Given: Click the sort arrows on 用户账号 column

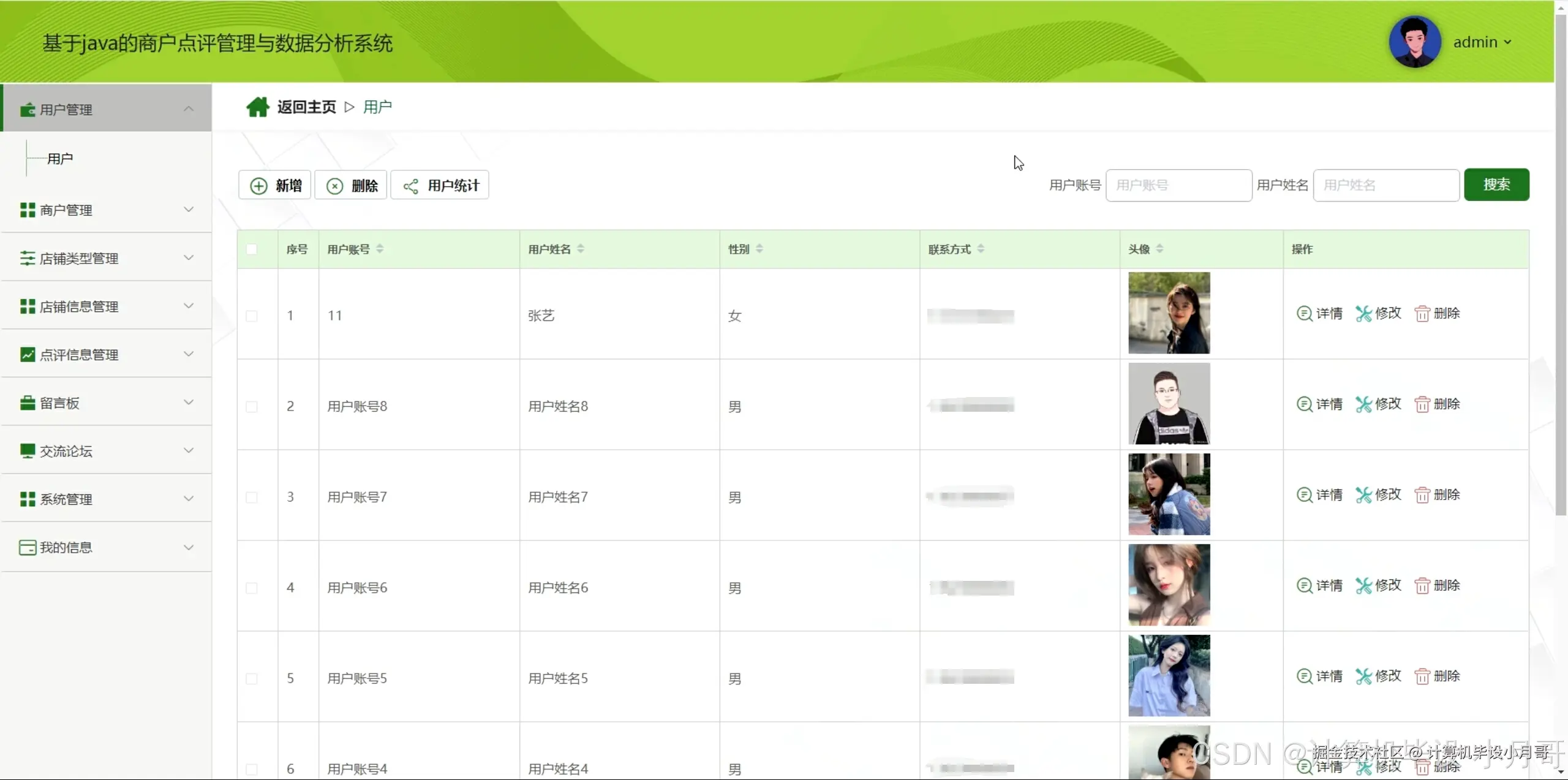Looking at the screenshot, I should [x=380, y=249].
